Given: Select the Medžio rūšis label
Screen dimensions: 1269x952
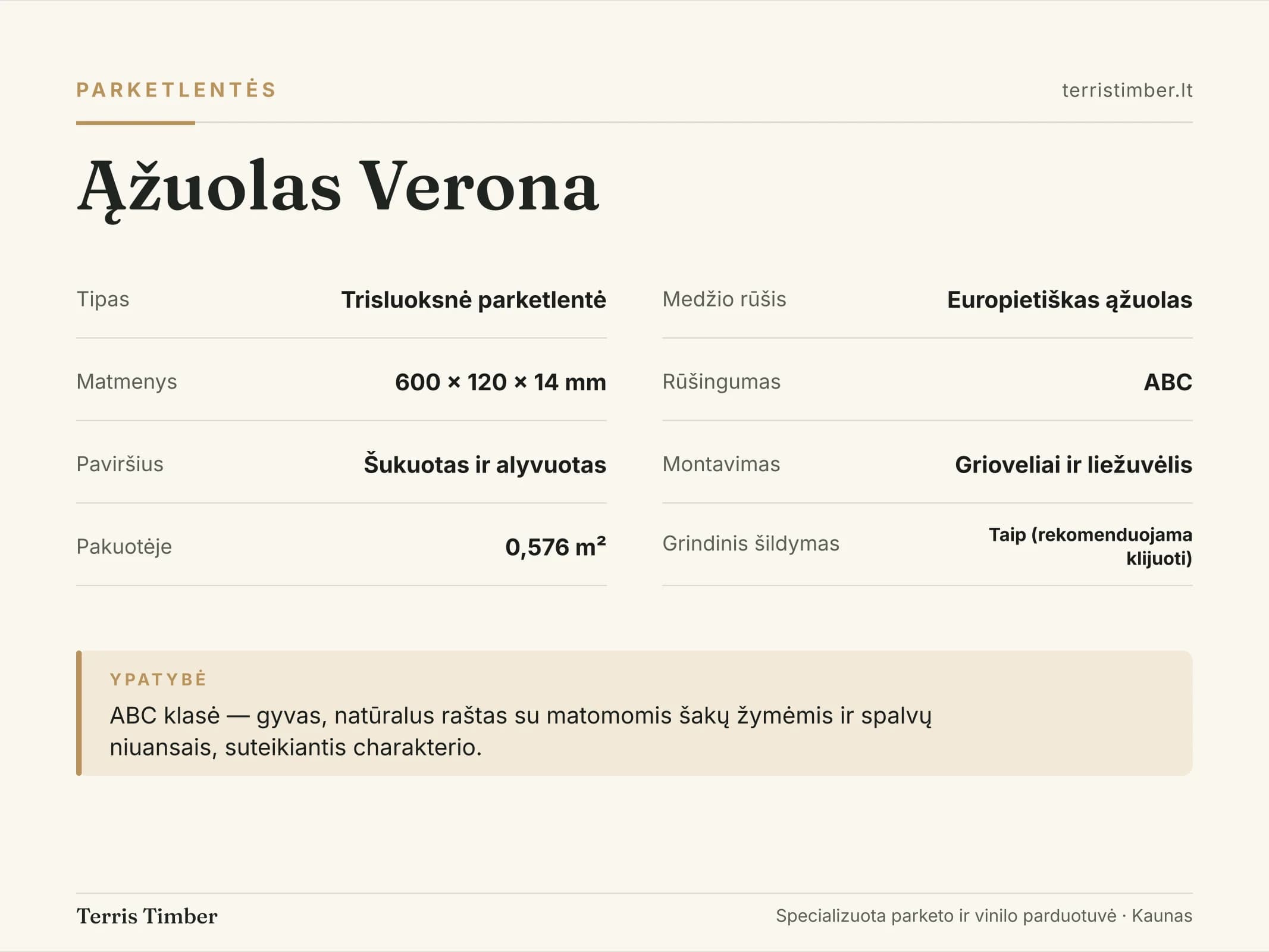Looking at the screenshot, I should pyautogui.click(x=724, y=299).
